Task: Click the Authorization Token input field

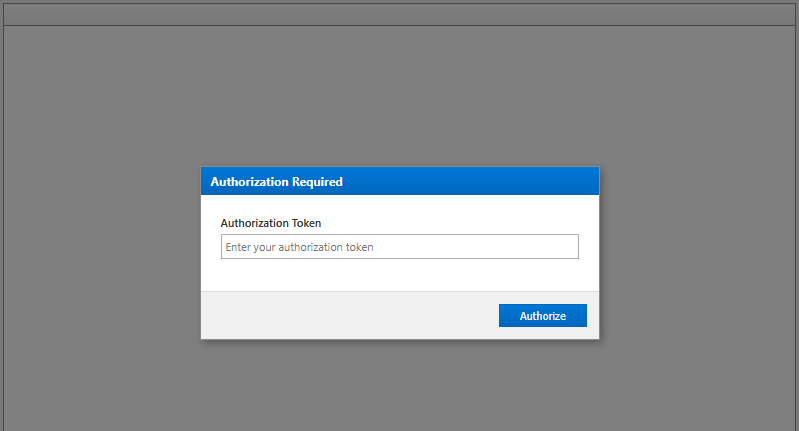Action: pos(400,247)
